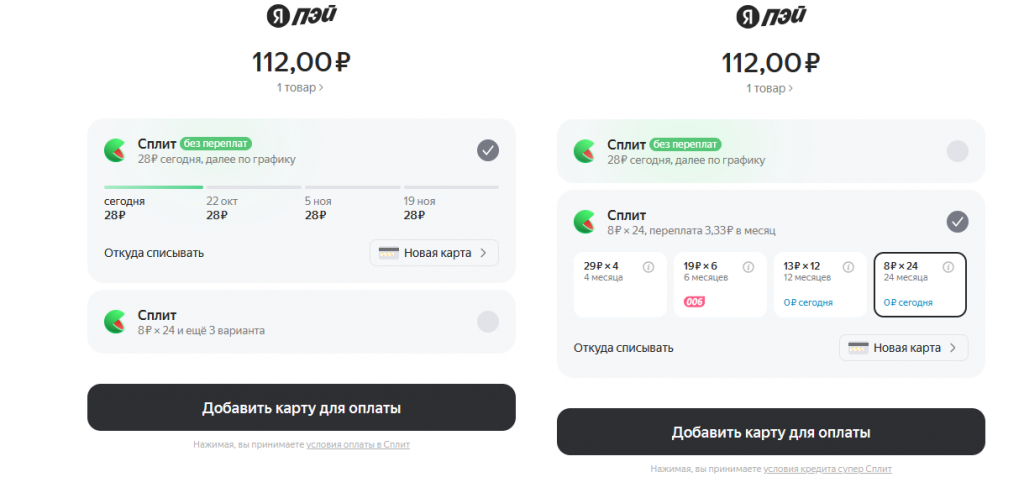The image size is (1024, 493).
Task: Open 'условия оплаты в Сплит' link
Action: [357, 444]
